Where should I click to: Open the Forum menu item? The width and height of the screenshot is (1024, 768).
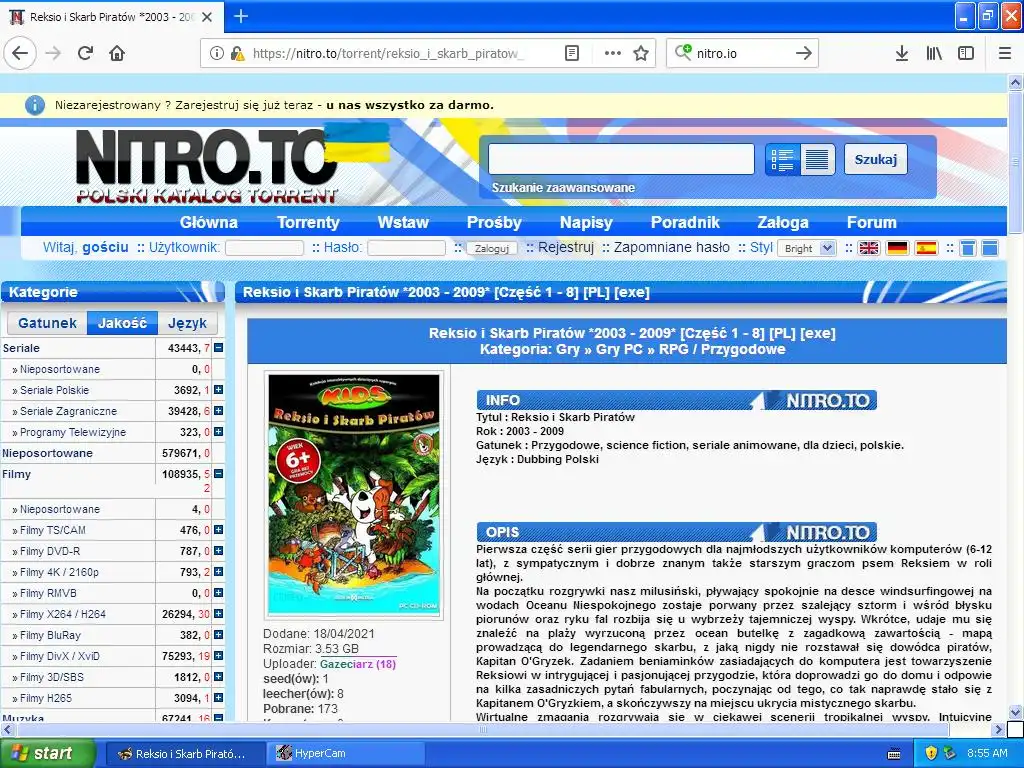(x=872, y=222)
